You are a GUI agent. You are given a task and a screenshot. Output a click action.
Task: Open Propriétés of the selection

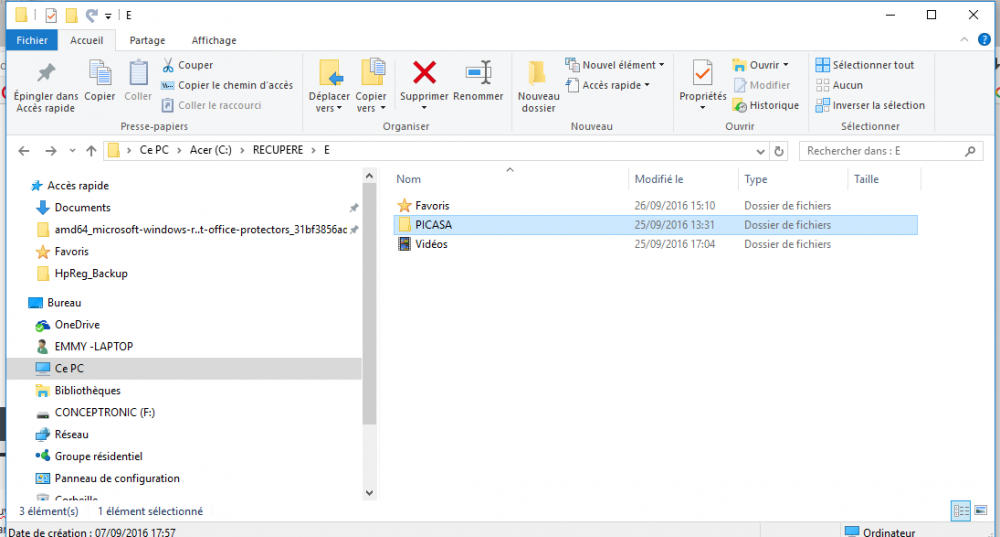click(x=703, y=84)
